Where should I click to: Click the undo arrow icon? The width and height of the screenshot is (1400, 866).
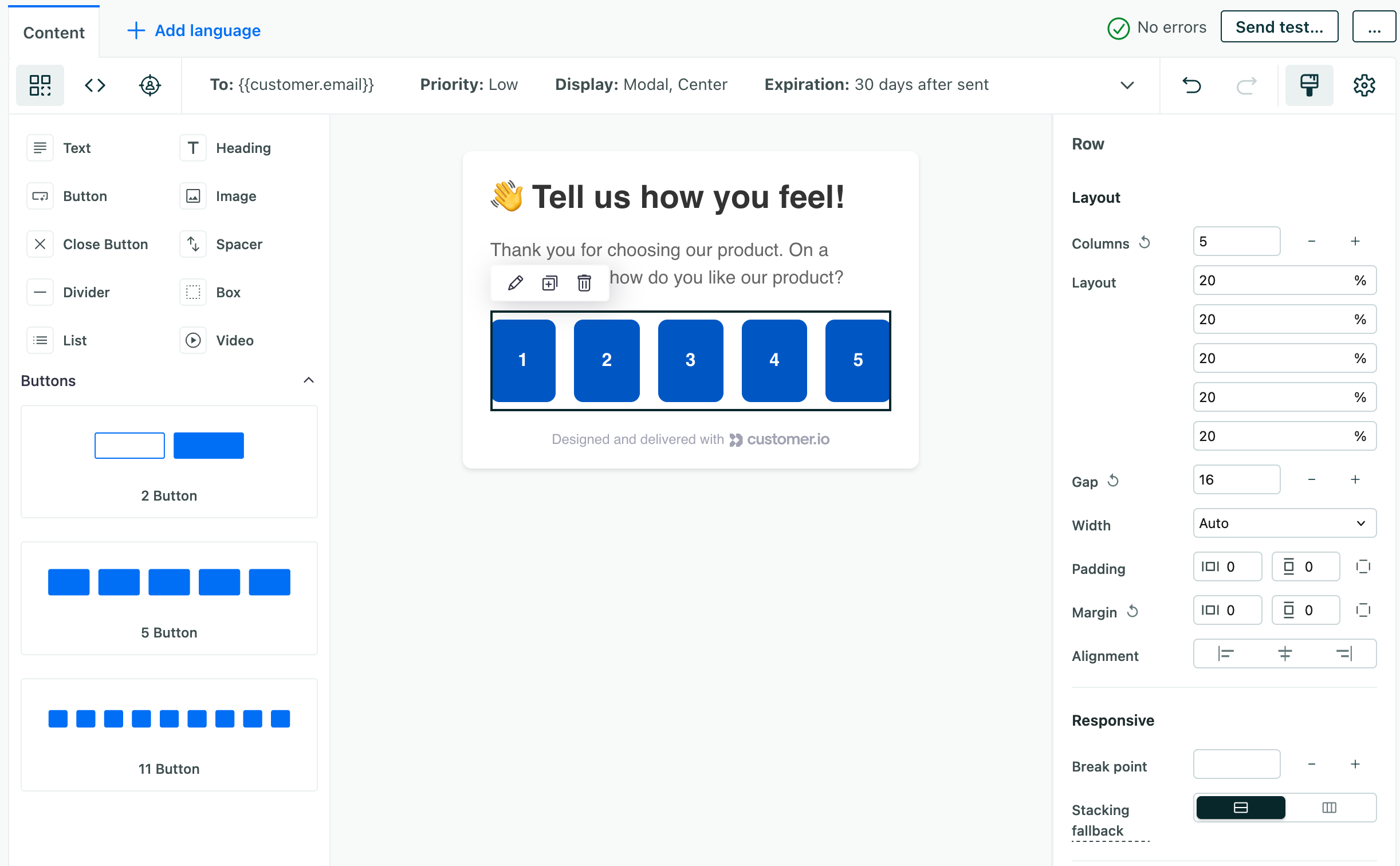click(1191, 85)
